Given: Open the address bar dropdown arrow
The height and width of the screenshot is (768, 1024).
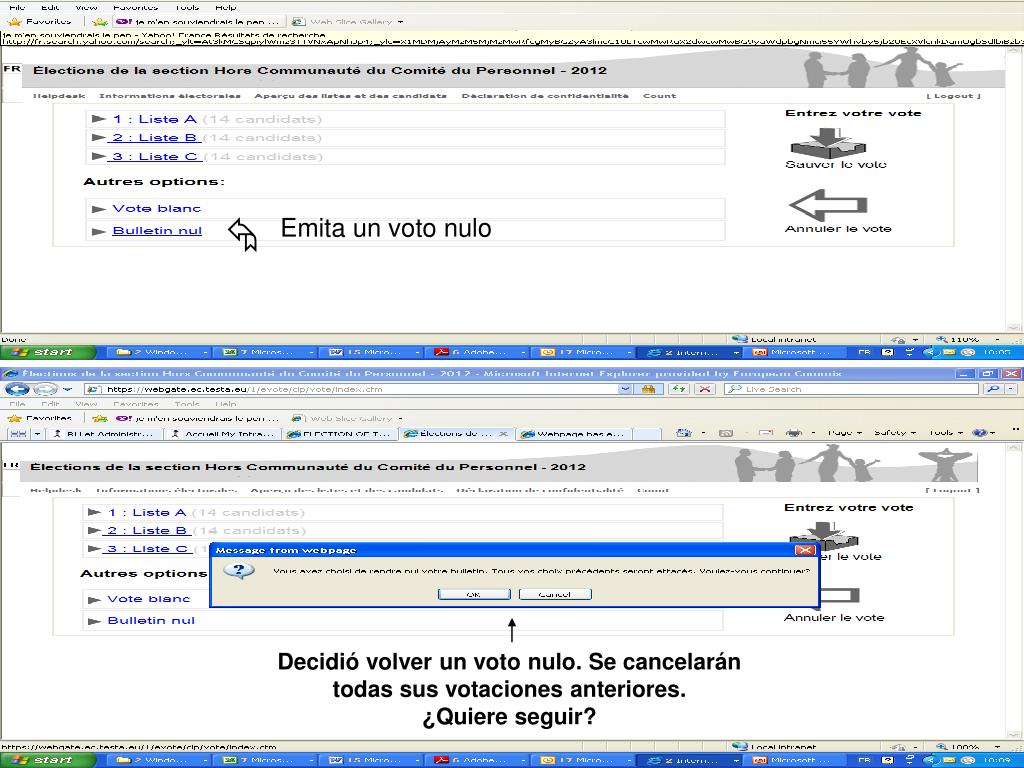Looking at the screenshot, I should click(626, 389).
